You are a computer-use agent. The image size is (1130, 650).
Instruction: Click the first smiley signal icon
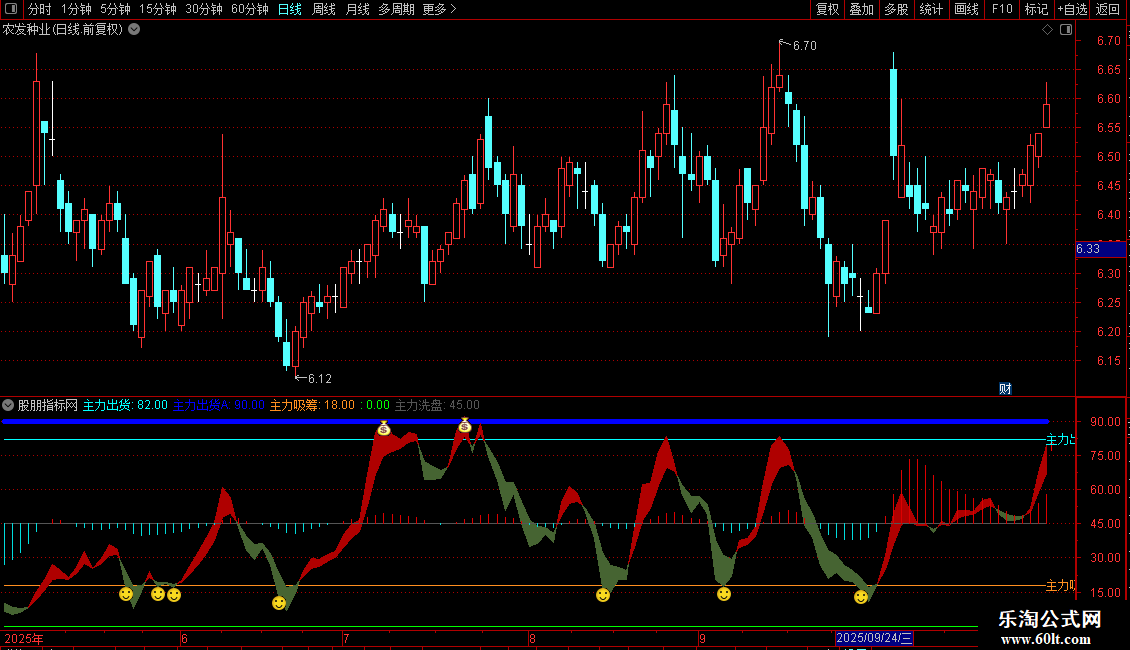pos(126,594)
